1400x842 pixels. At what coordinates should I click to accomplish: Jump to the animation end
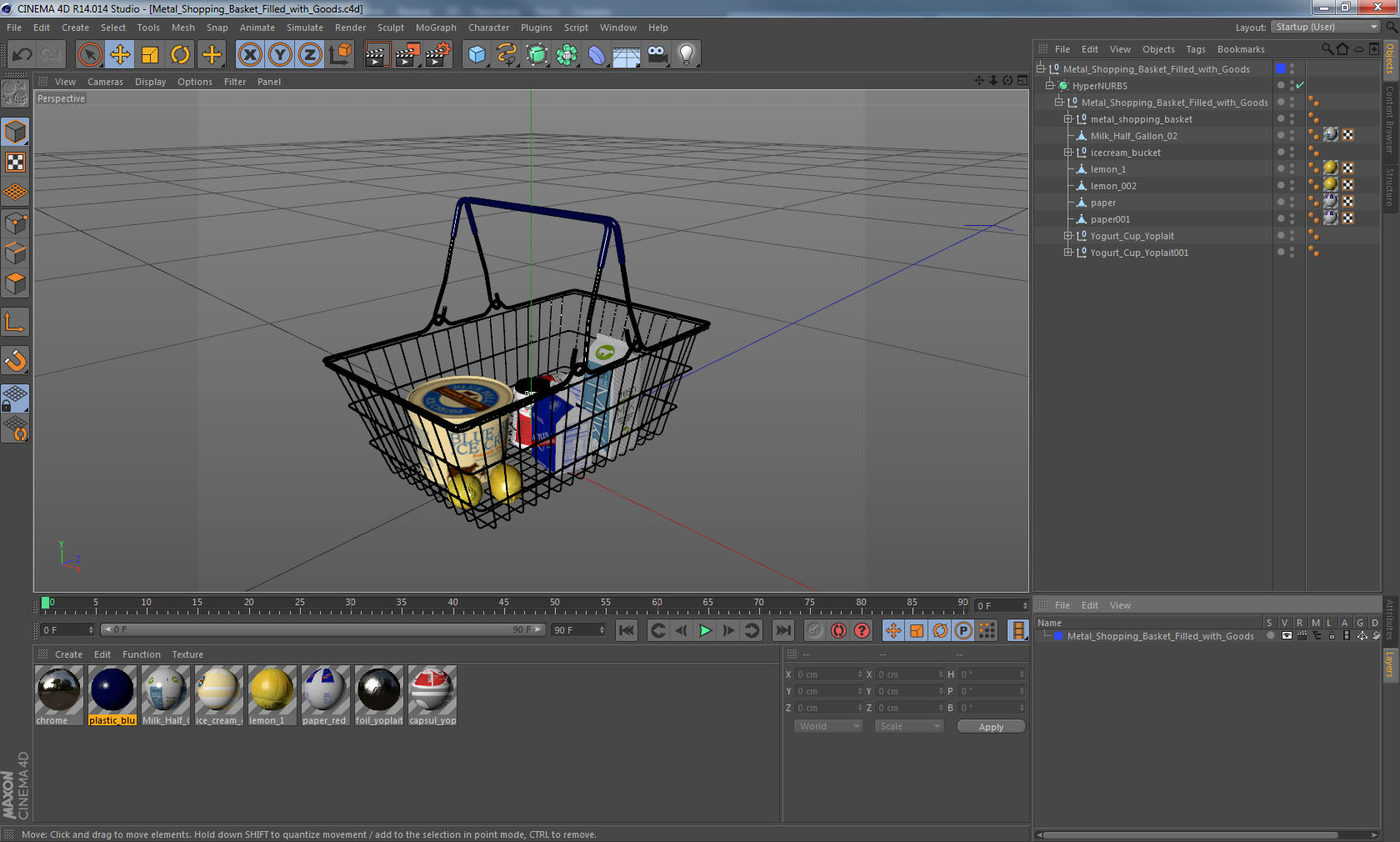[783, 630]
